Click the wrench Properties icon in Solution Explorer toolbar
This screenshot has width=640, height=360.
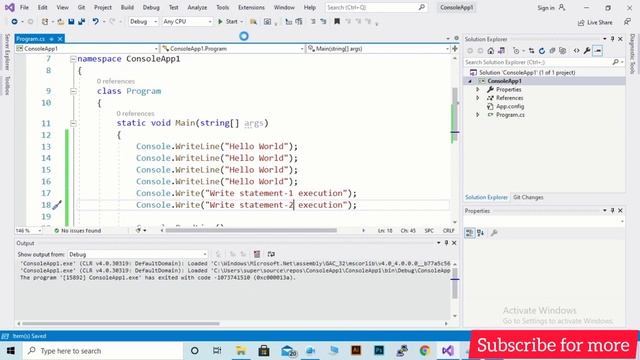pyautogui.click(x=587, y=51)
